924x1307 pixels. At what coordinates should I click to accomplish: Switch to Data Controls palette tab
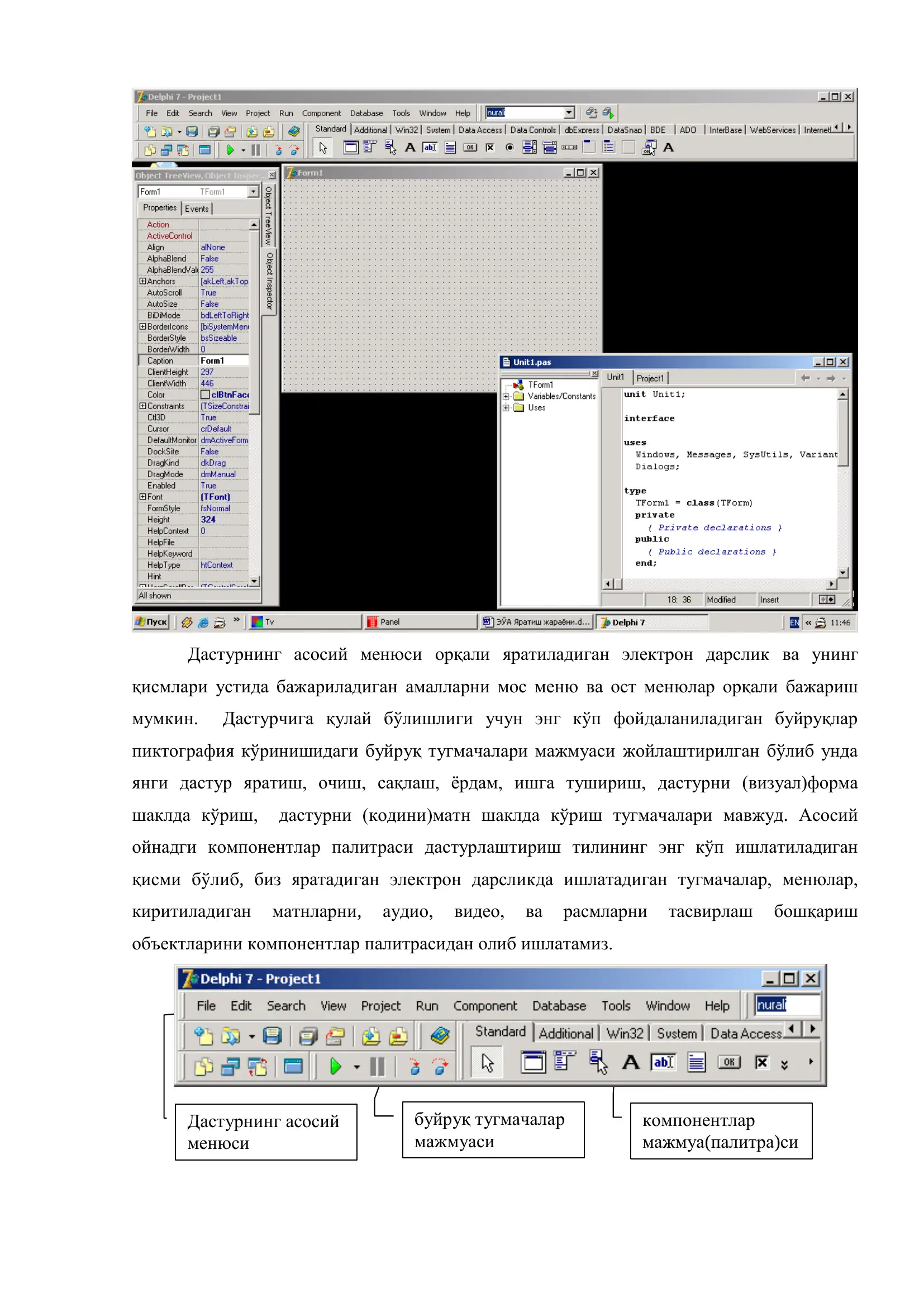coord(533,130)
